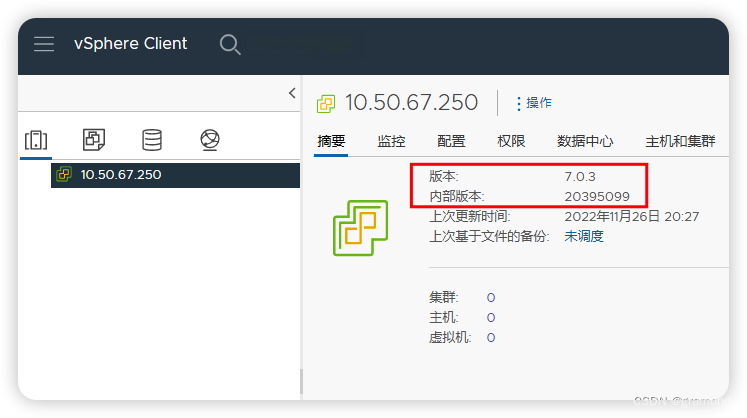This screenshot has width=747, height=418.
Task: Open Storage inventory view
Action: (x=152, y=140)
